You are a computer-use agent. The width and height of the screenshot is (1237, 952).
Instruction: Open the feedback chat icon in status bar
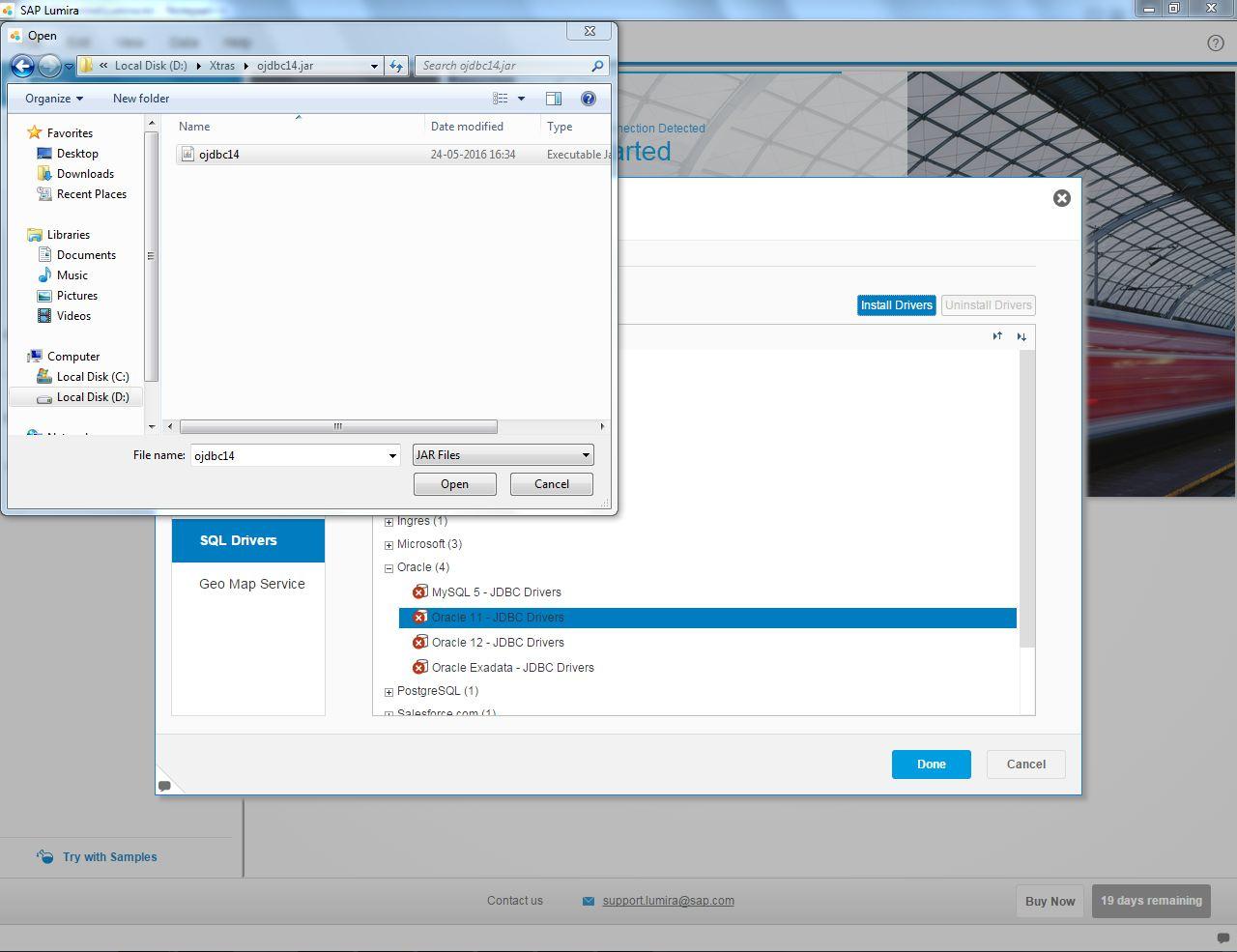[1223, 938]
